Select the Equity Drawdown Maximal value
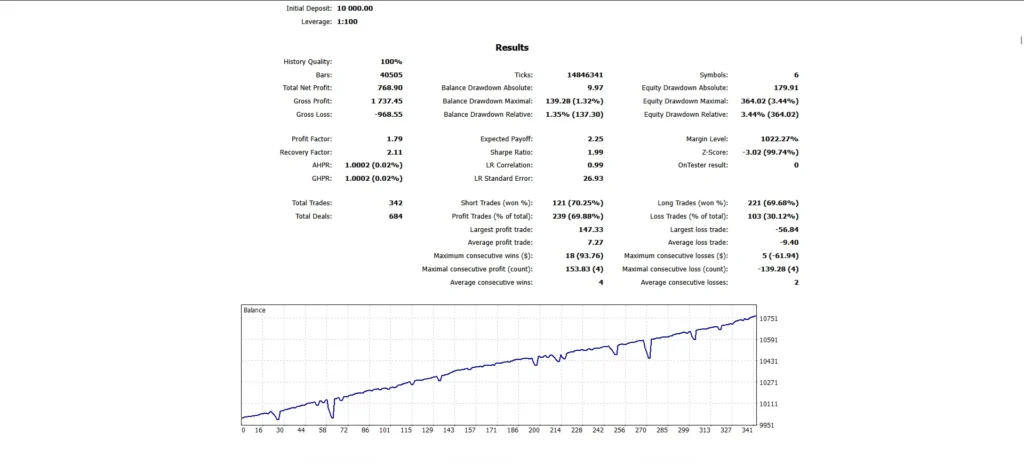Screen dimensions: 1024x466 pos(771,101)
